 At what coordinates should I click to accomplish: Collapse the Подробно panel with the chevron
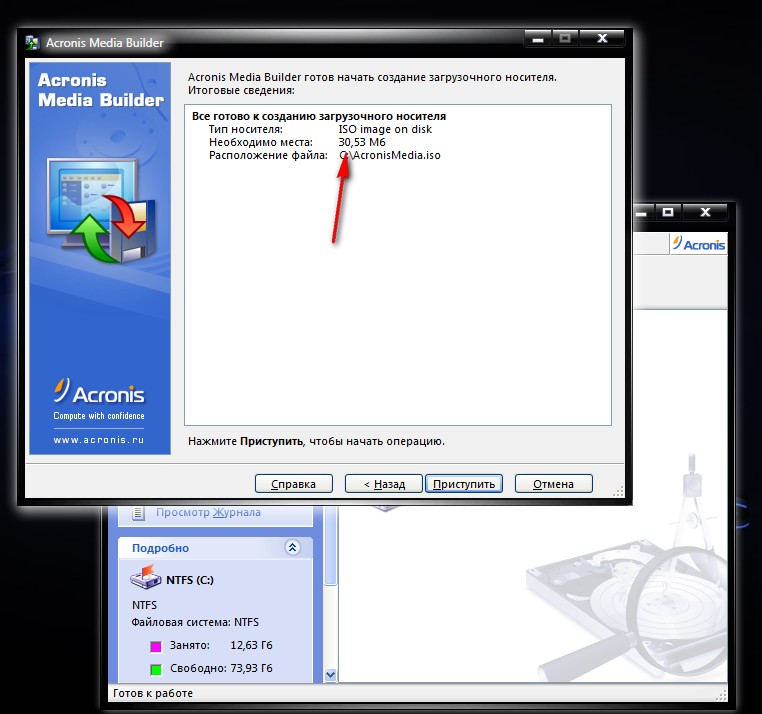(292, 548)
